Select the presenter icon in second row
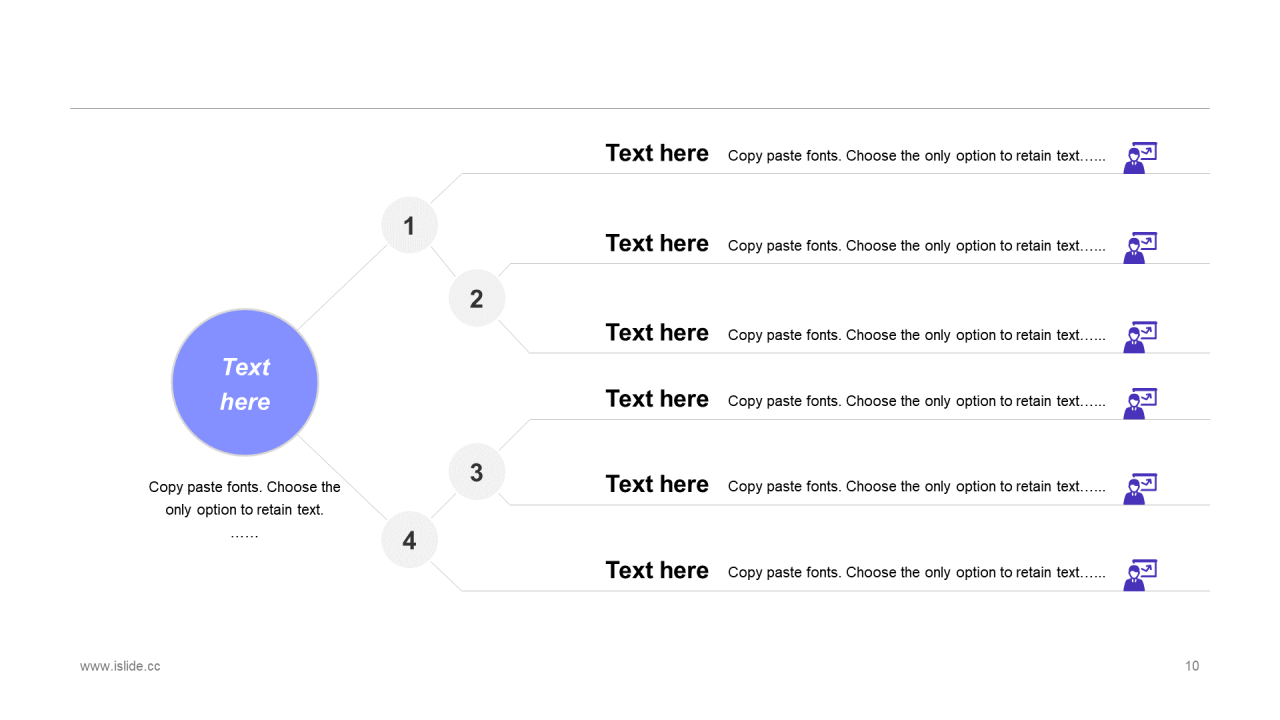 point(1140,248)
